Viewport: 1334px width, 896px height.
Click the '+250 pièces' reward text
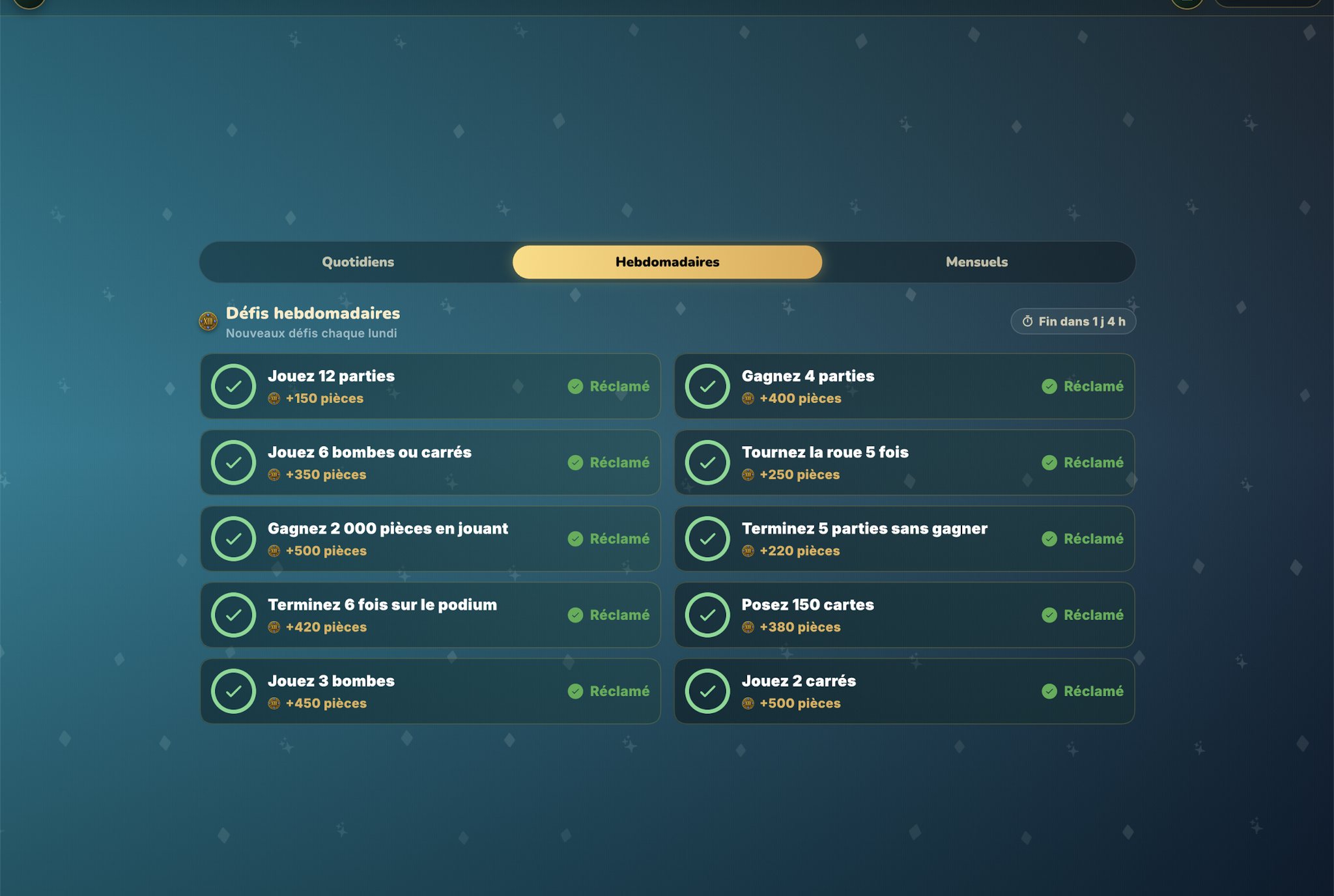800,475
